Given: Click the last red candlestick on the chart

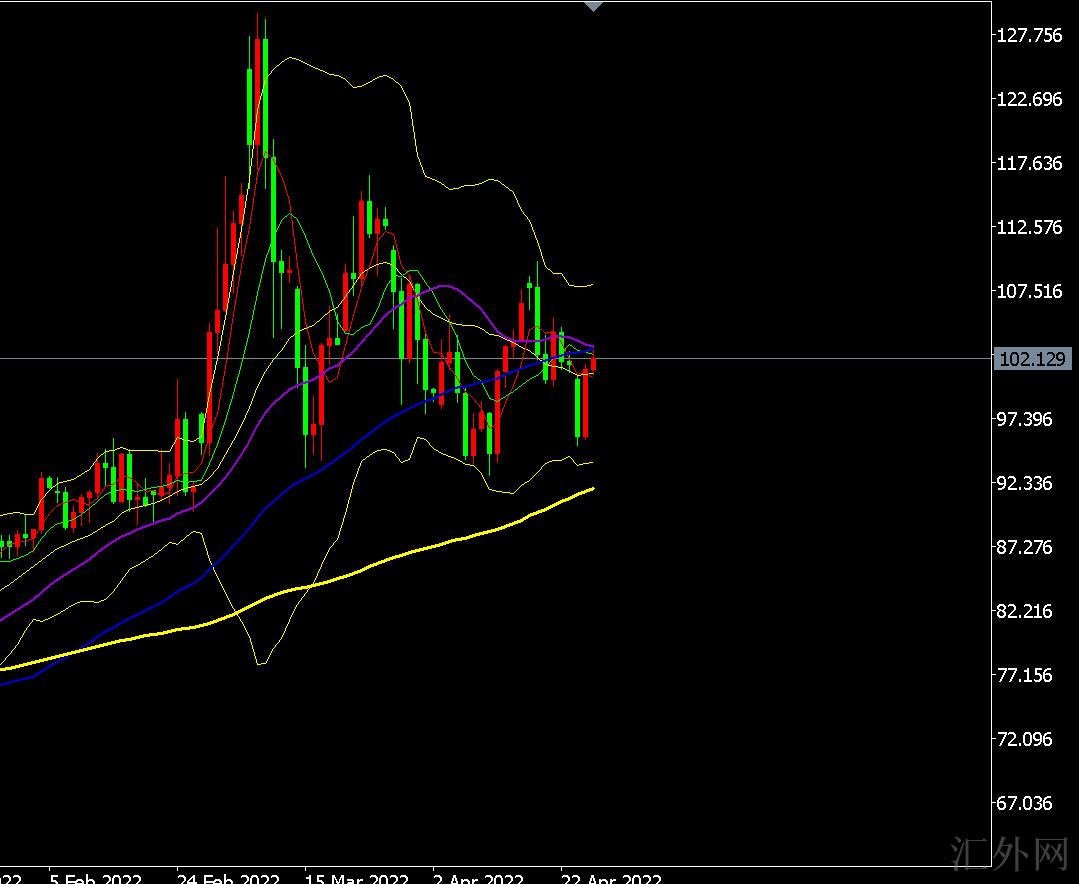Looking at the screenshot, I should (x=594, y=363).
